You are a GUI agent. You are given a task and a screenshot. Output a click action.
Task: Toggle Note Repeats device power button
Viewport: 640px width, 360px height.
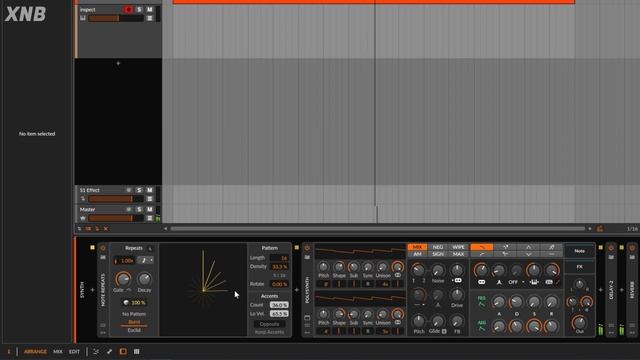click(103, 248)
